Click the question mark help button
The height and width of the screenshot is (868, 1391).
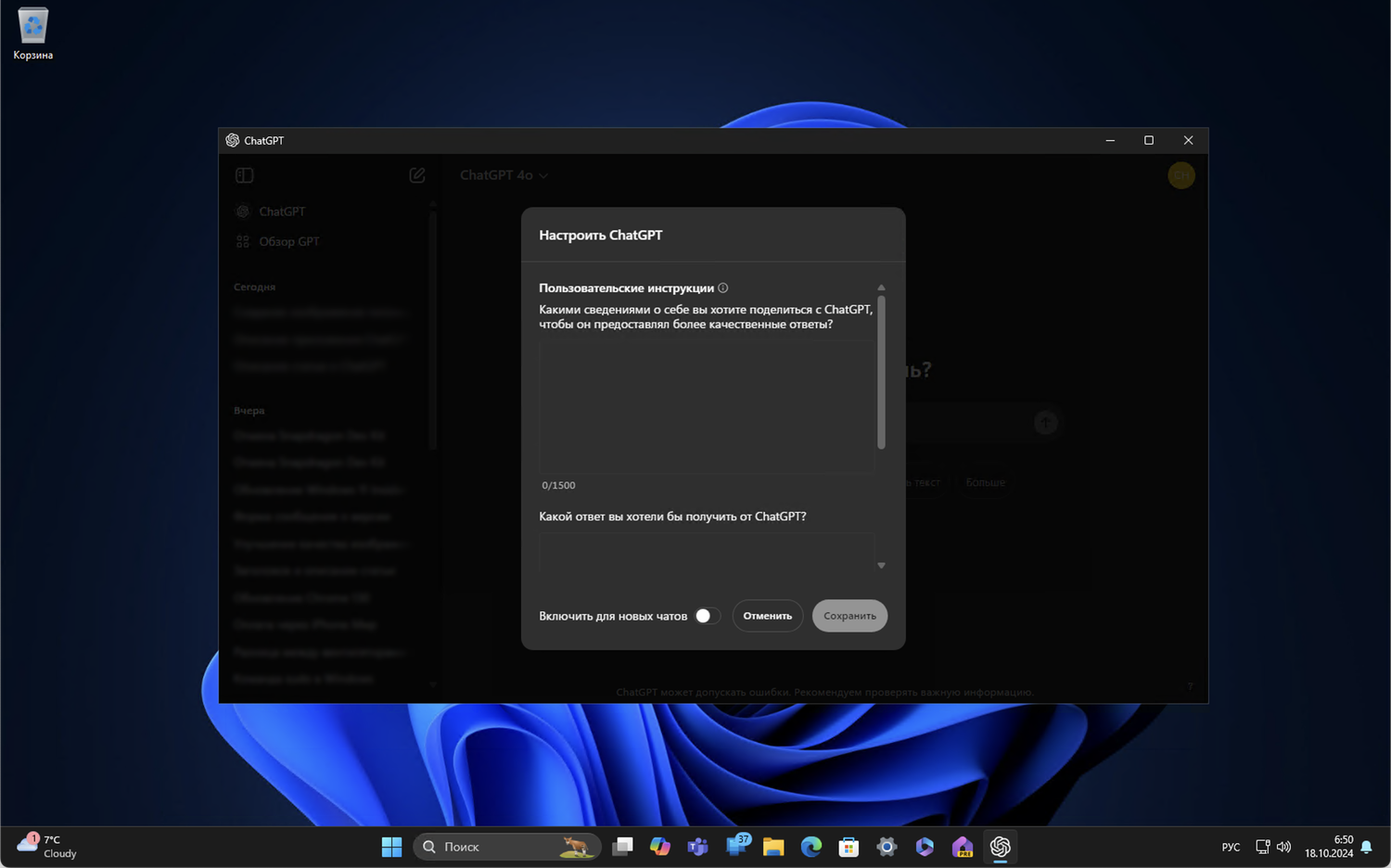point(1190,686)
